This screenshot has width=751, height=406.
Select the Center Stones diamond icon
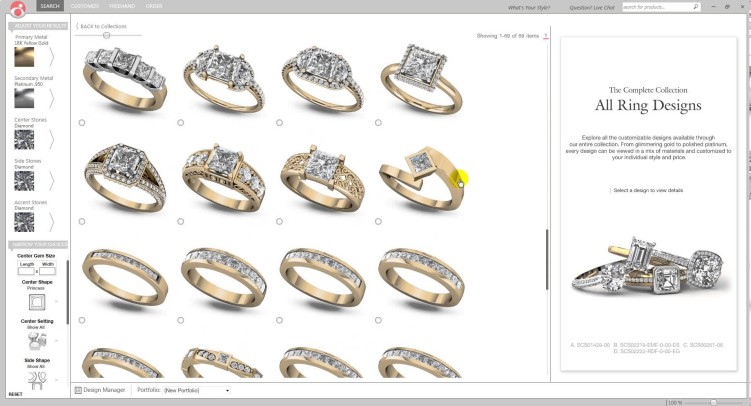coord(23,140)
